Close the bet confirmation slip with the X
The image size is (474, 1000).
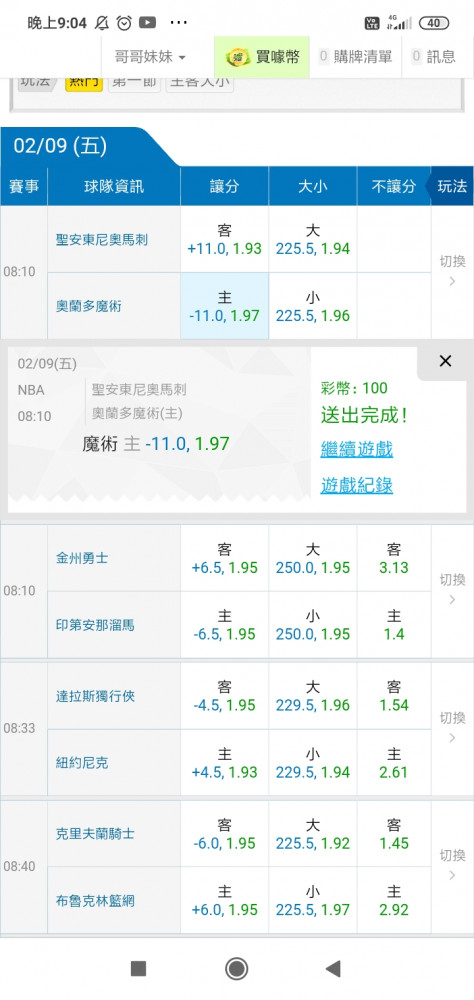click(445, 362)
